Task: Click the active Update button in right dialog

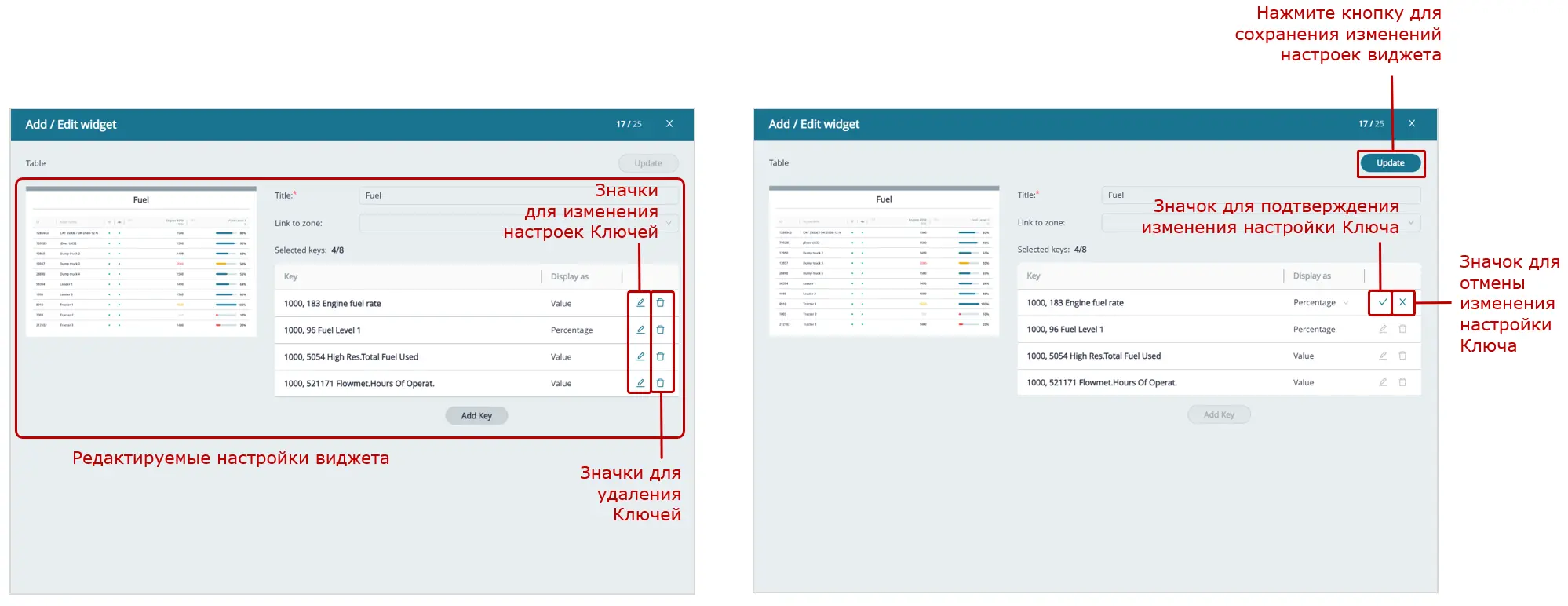Action: pyautogui.click(x=1390, y=163)
